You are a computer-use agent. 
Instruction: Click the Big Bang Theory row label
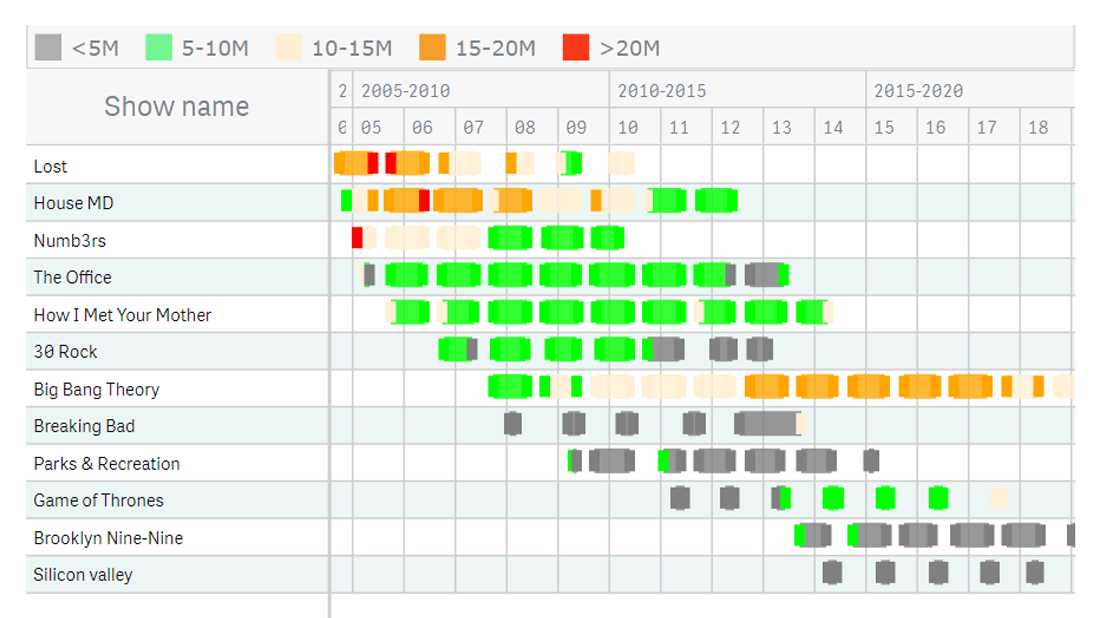pos(96,389)
